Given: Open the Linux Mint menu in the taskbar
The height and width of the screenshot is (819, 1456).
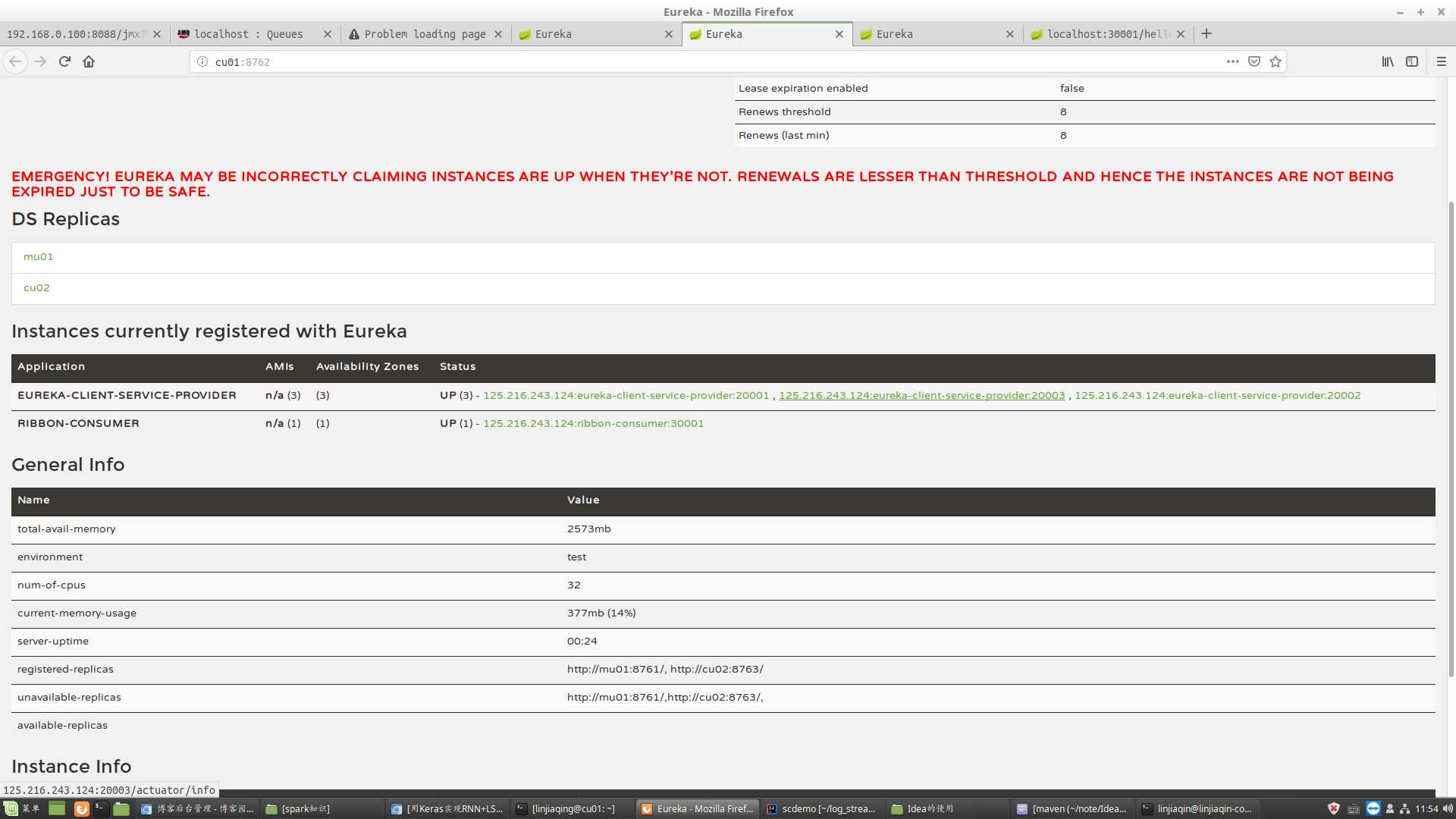Looking at the screenshot, I should click(x=20, y=808).
